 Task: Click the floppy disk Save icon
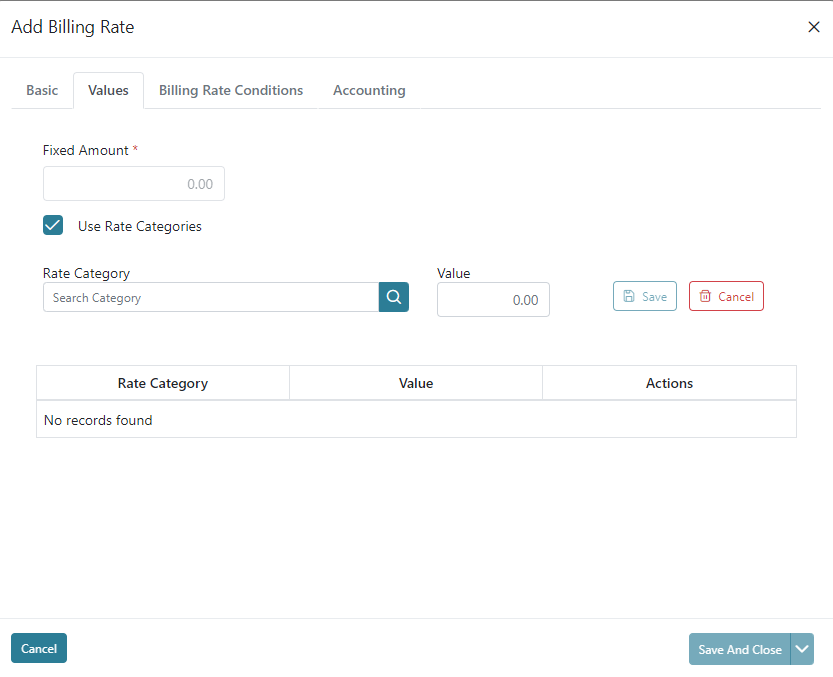point(629,297)
